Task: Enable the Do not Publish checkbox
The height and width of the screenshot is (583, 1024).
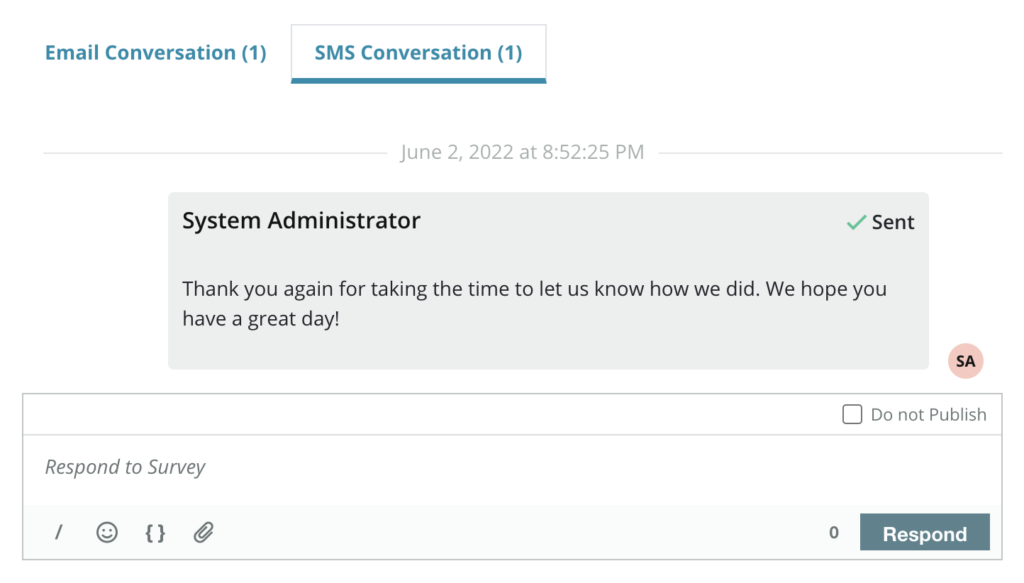Action: coord(852,414)
